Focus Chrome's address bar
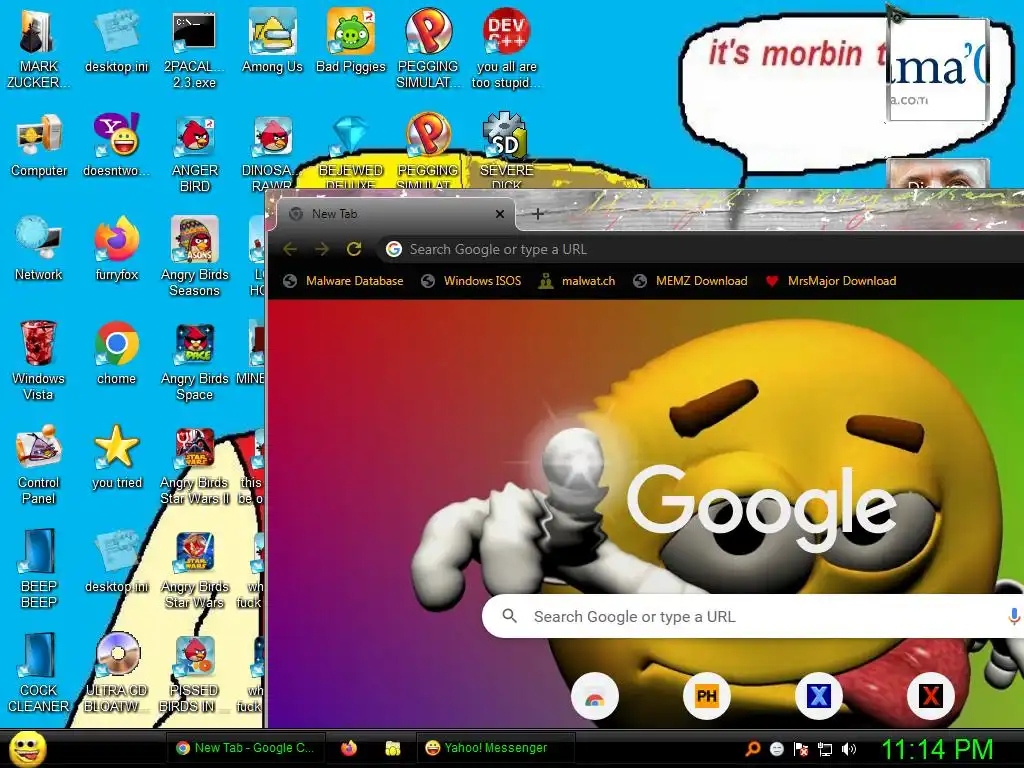Image resolution: width=1024 pixels, height=768 pixels. [700, 249]
